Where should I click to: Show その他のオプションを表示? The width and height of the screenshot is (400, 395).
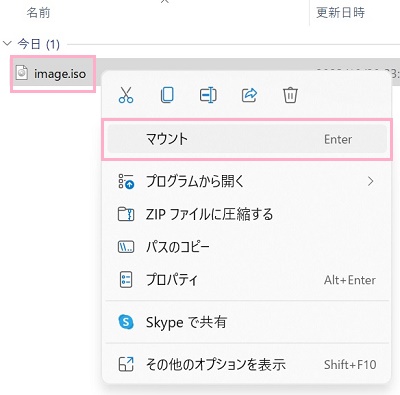tap(247, 364)
